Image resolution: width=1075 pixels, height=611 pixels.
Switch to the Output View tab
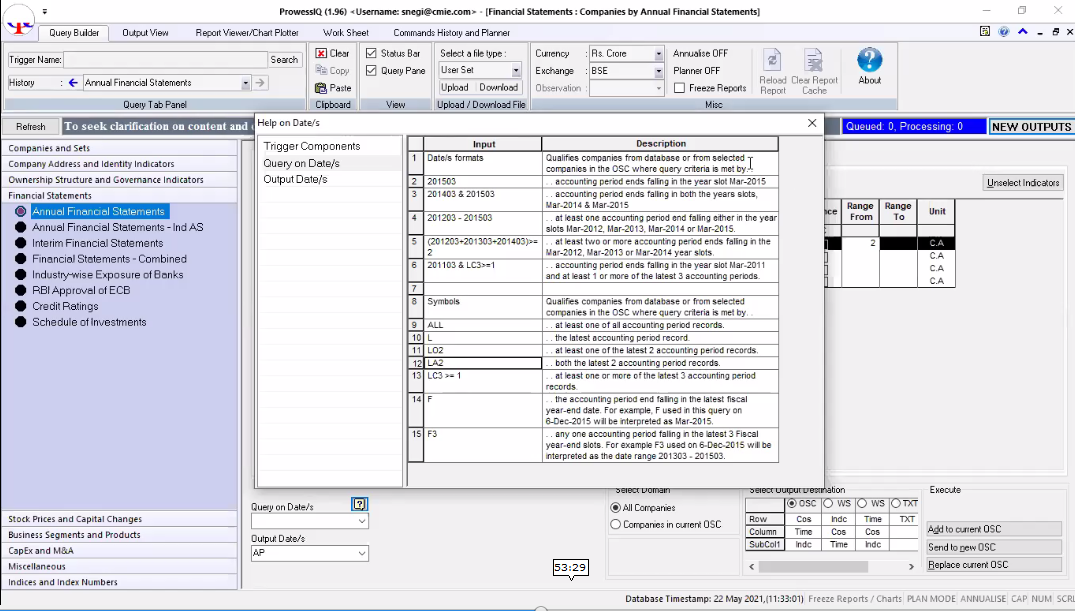[x=145, y=33]
